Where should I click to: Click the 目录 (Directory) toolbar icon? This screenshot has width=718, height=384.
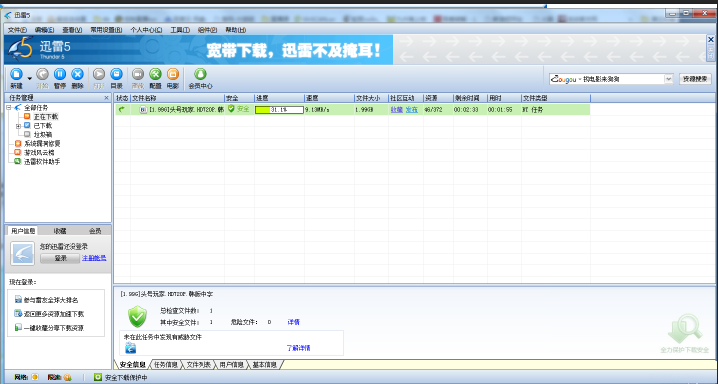117,75
